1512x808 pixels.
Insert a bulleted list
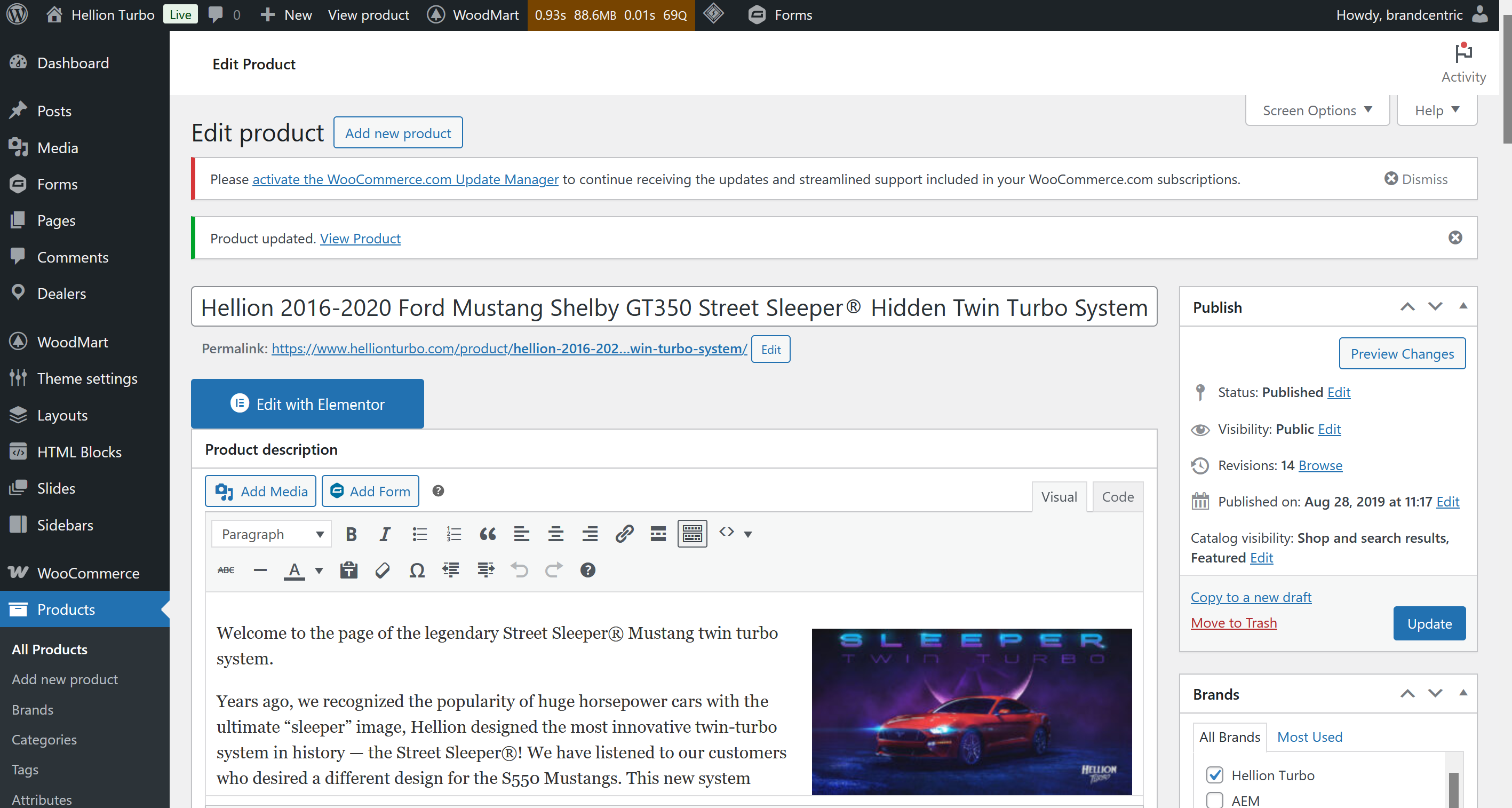pos(419,534)
